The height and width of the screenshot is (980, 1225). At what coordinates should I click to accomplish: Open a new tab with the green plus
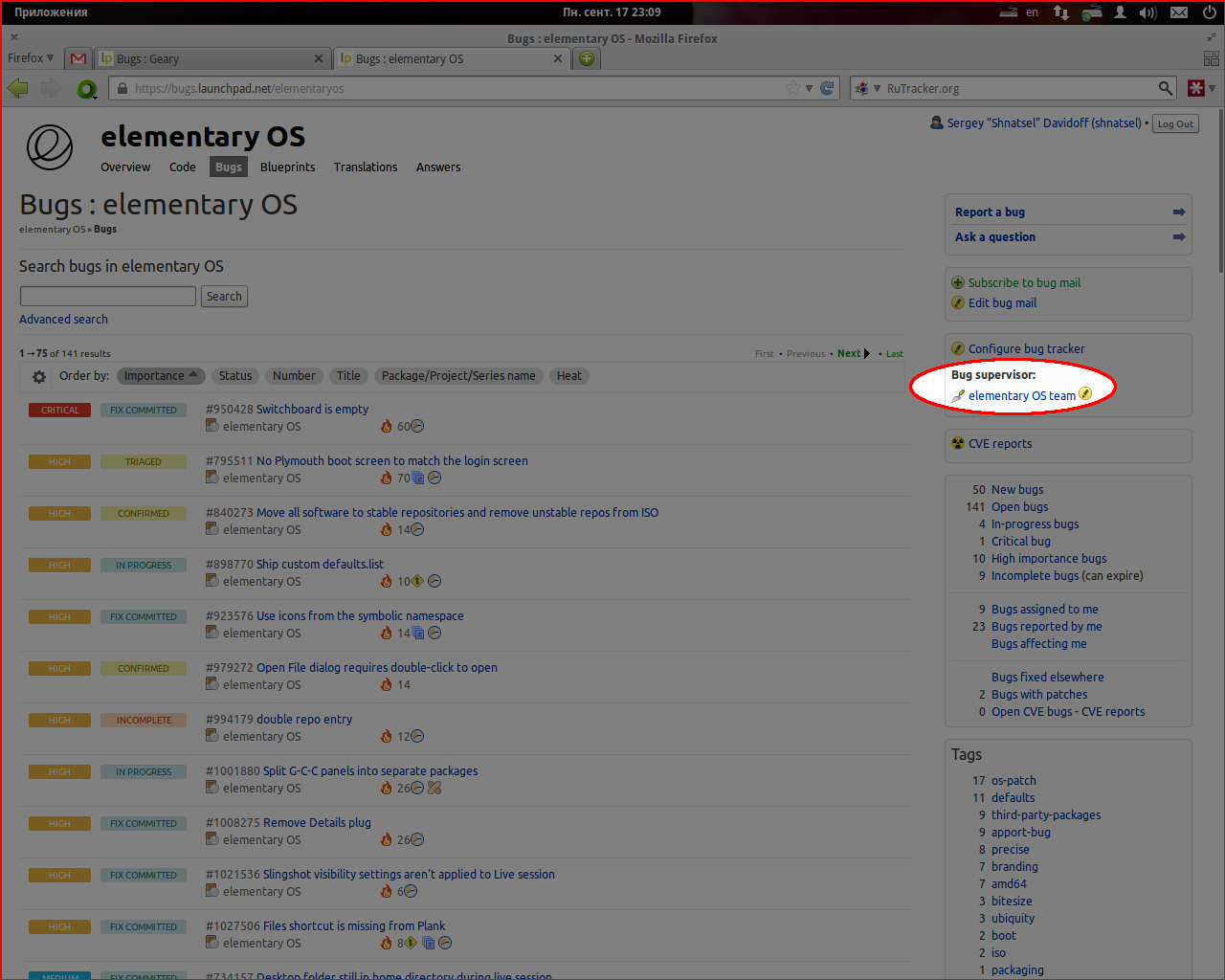pyautogui.click(x=587, y=58)
